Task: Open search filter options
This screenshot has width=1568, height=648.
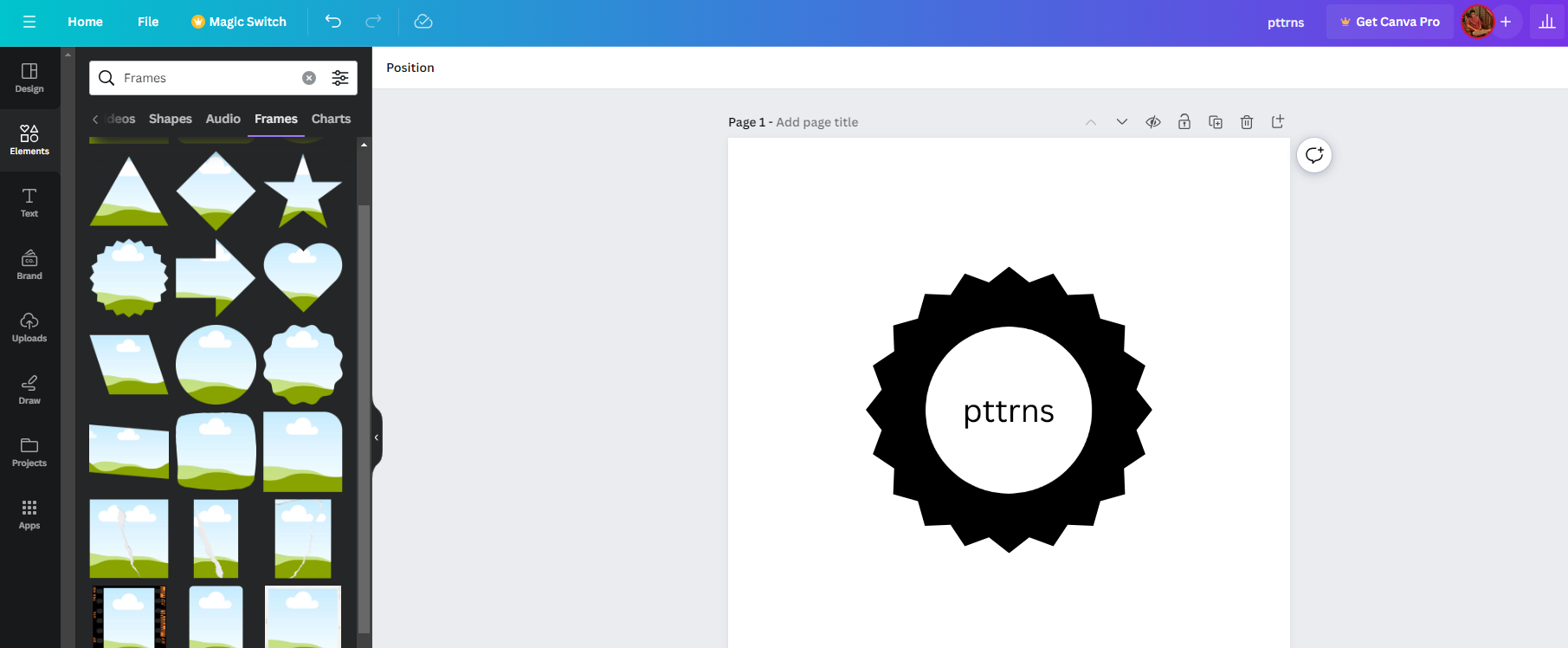Action: (340, 78)
